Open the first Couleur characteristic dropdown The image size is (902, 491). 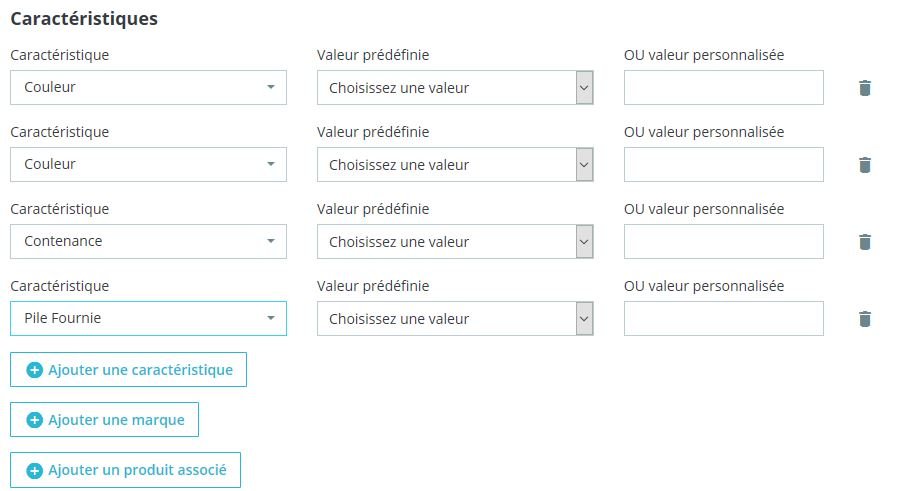point(148,87)
